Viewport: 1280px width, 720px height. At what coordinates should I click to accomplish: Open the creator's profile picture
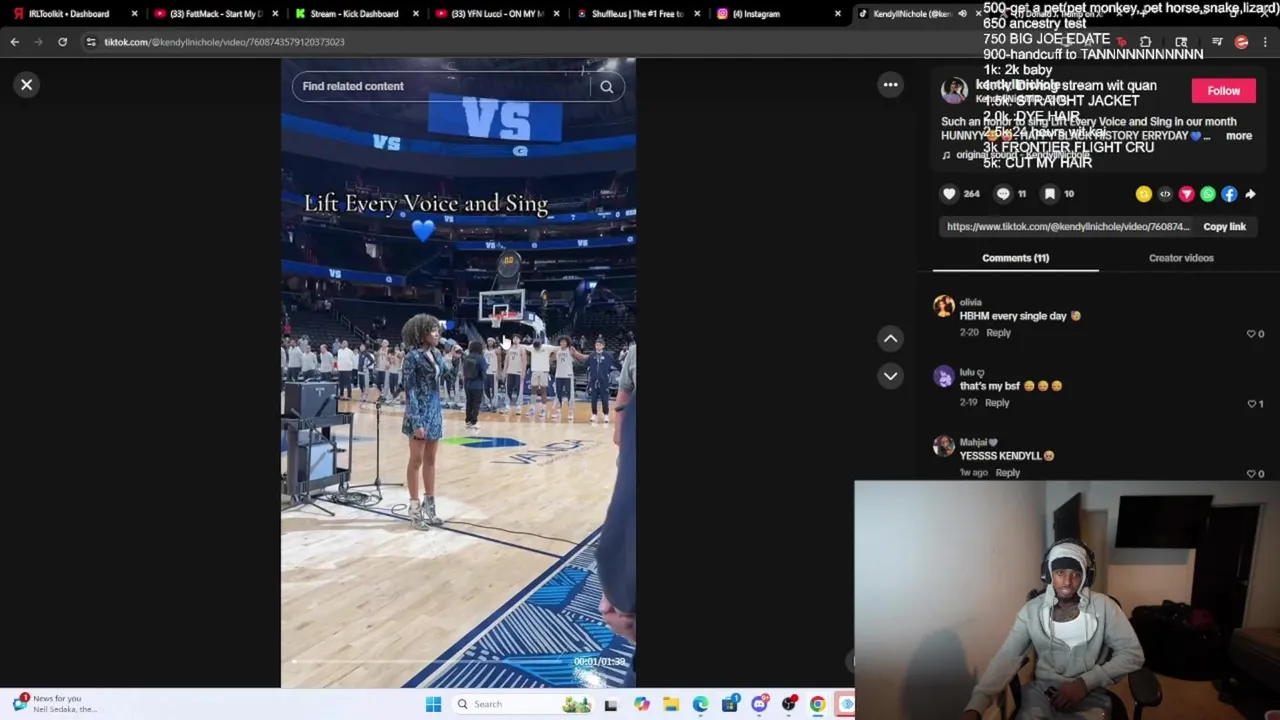coord(954,91)
